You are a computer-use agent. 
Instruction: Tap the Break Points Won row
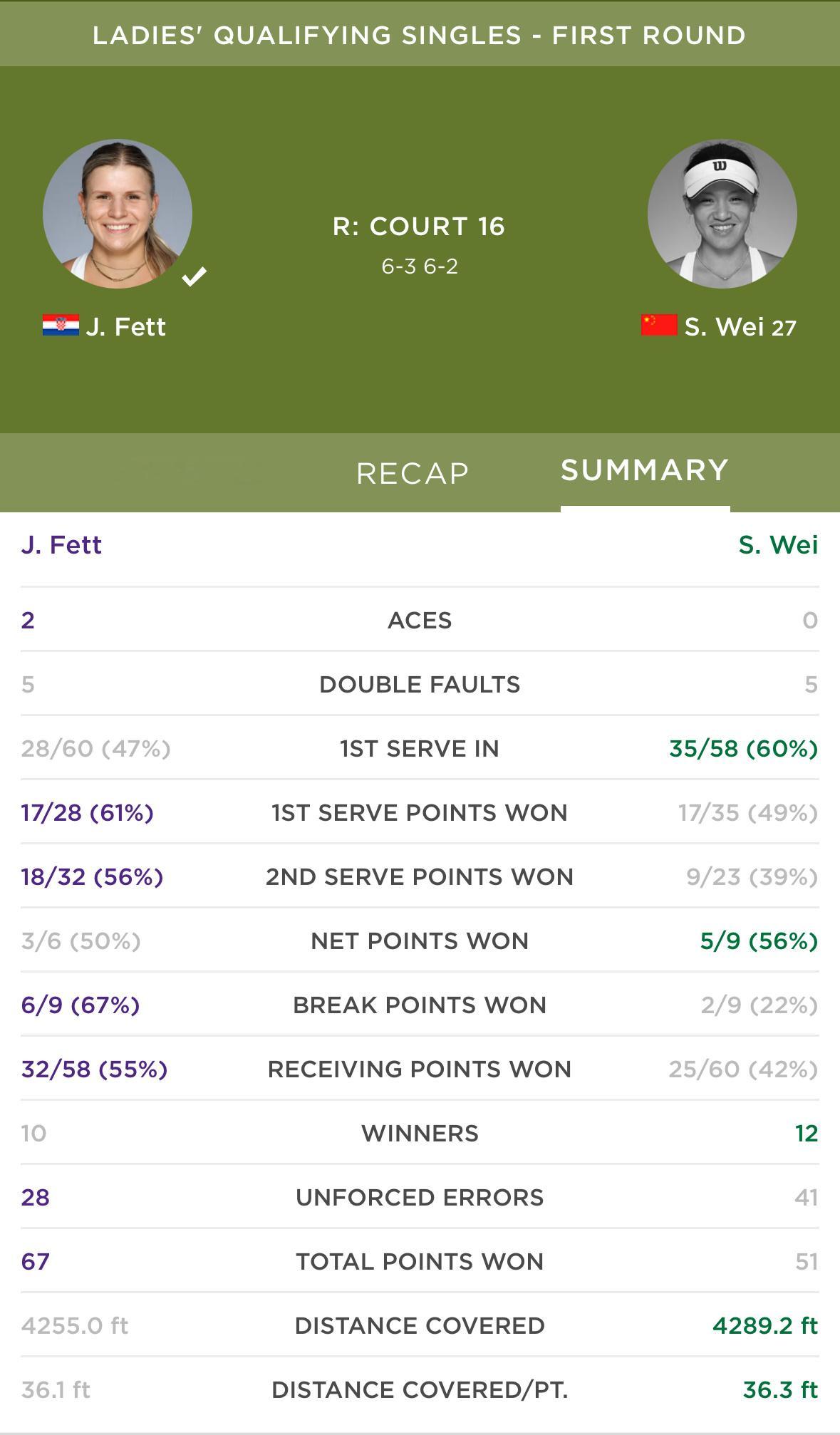(x=420, y=1005)
